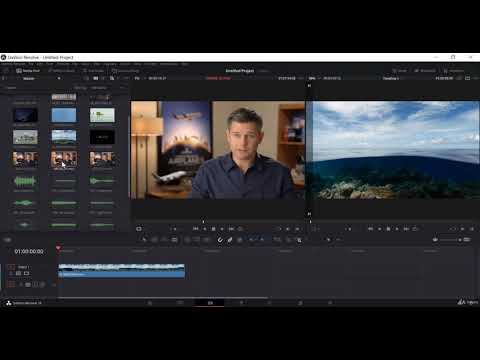Toggle loop playback in source viewer

[240, 229]
